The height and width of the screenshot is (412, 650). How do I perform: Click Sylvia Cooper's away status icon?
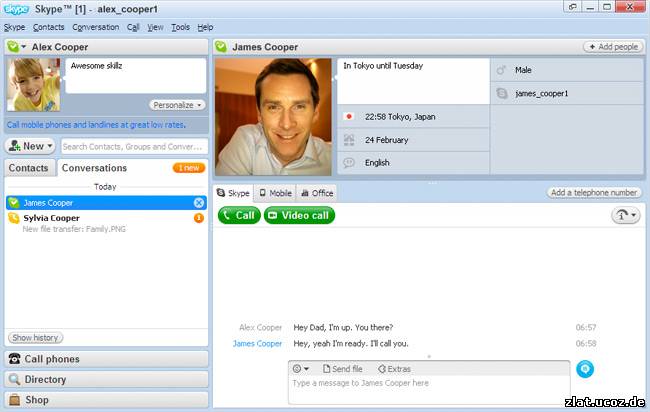tap(14, 218)
